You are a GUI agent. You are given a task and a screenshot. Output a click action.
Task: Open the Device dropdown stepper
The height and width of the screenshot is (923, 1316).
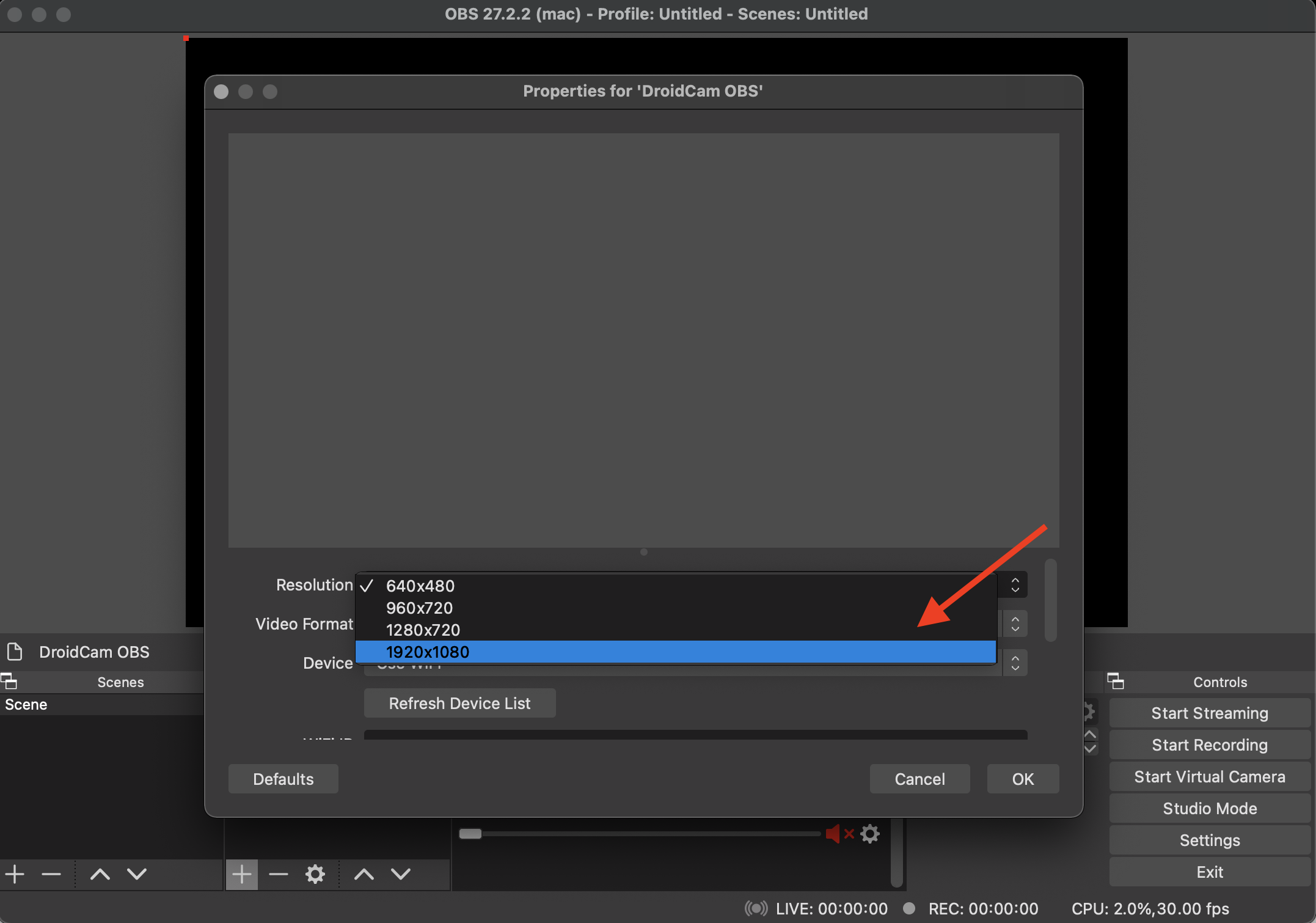pos(1014,663)
